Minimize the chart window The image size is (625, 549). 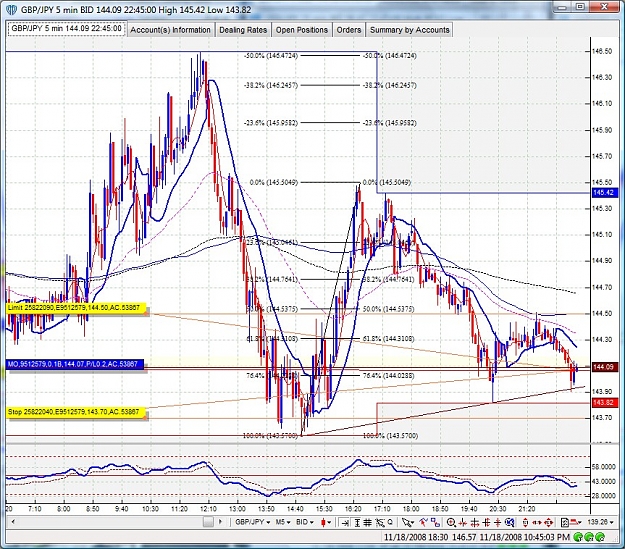(562, 7)
